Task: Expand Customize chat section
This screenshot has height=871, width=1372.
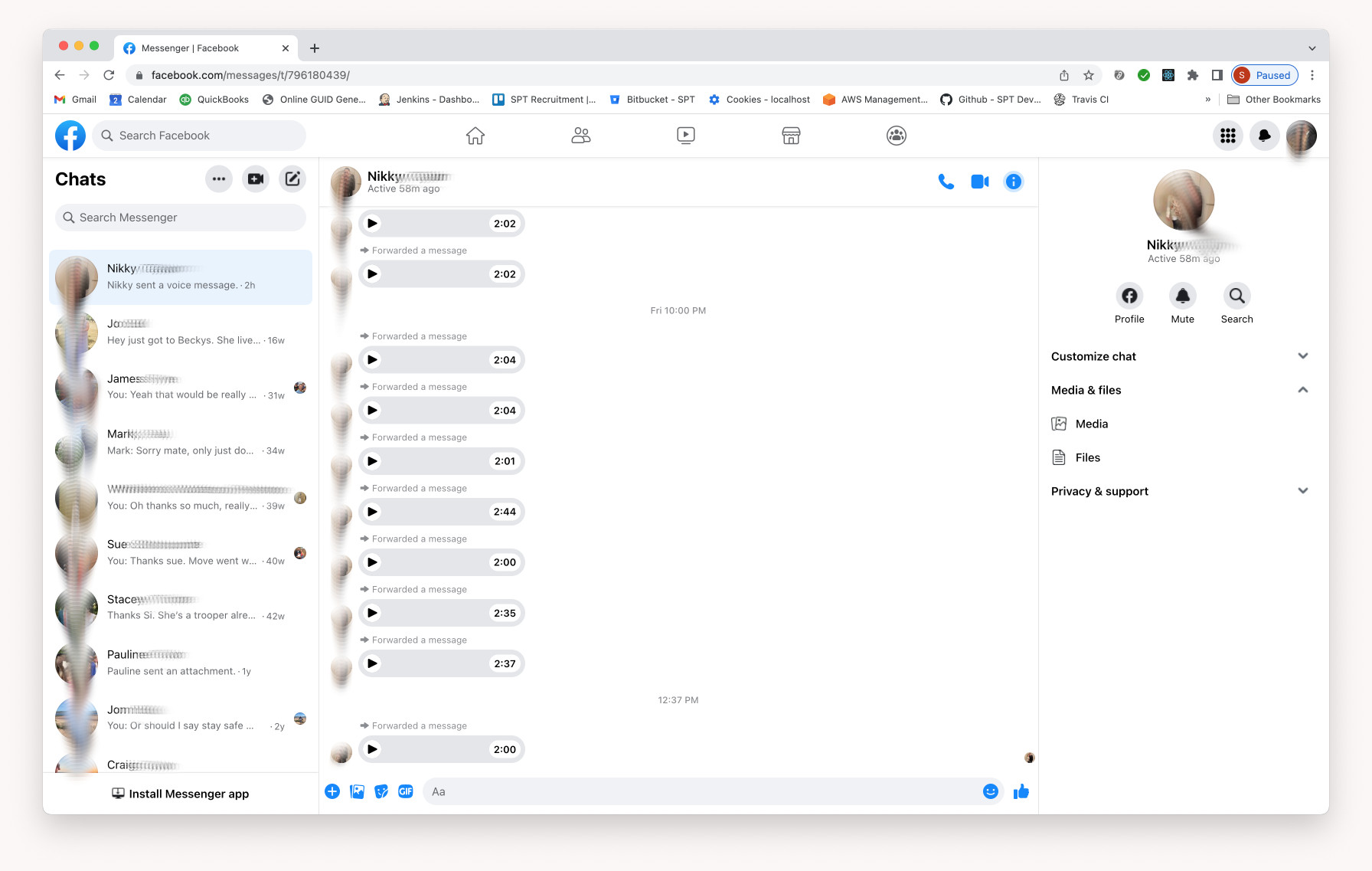Action: tap(1179, 356)
